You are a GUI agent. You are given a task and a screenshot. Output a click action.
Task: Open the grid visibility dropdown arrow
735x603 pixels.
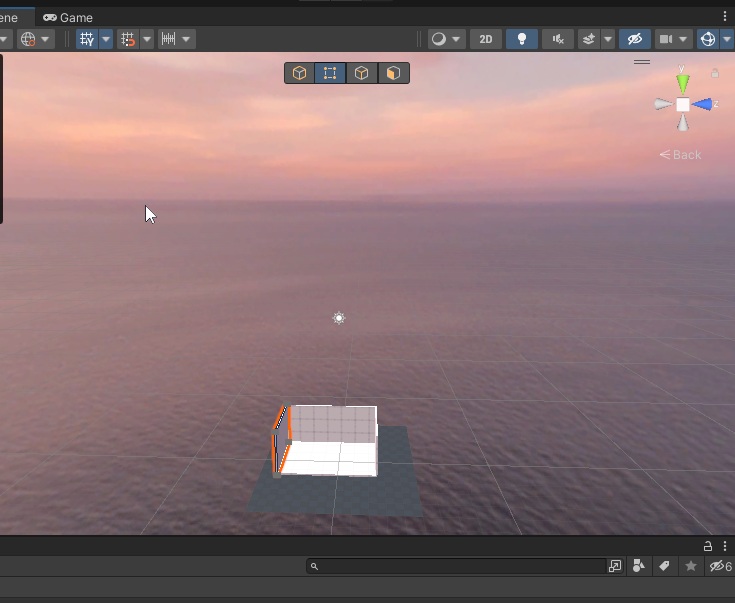click(106, 39)
